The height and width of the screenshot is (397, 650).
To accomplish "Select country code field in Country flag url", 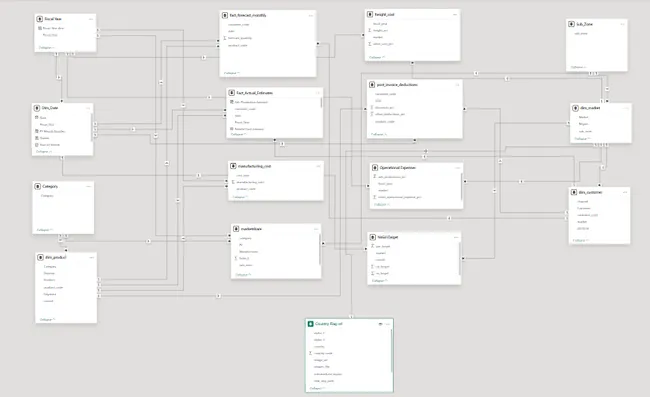I will [x=323, y=353].
